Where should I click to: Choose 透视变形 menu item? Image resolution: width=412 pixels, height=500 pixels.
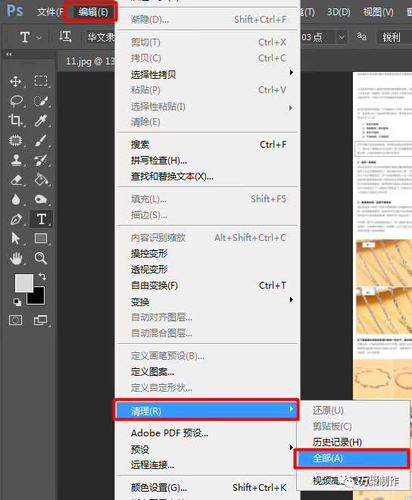click(x=208, y=269)
